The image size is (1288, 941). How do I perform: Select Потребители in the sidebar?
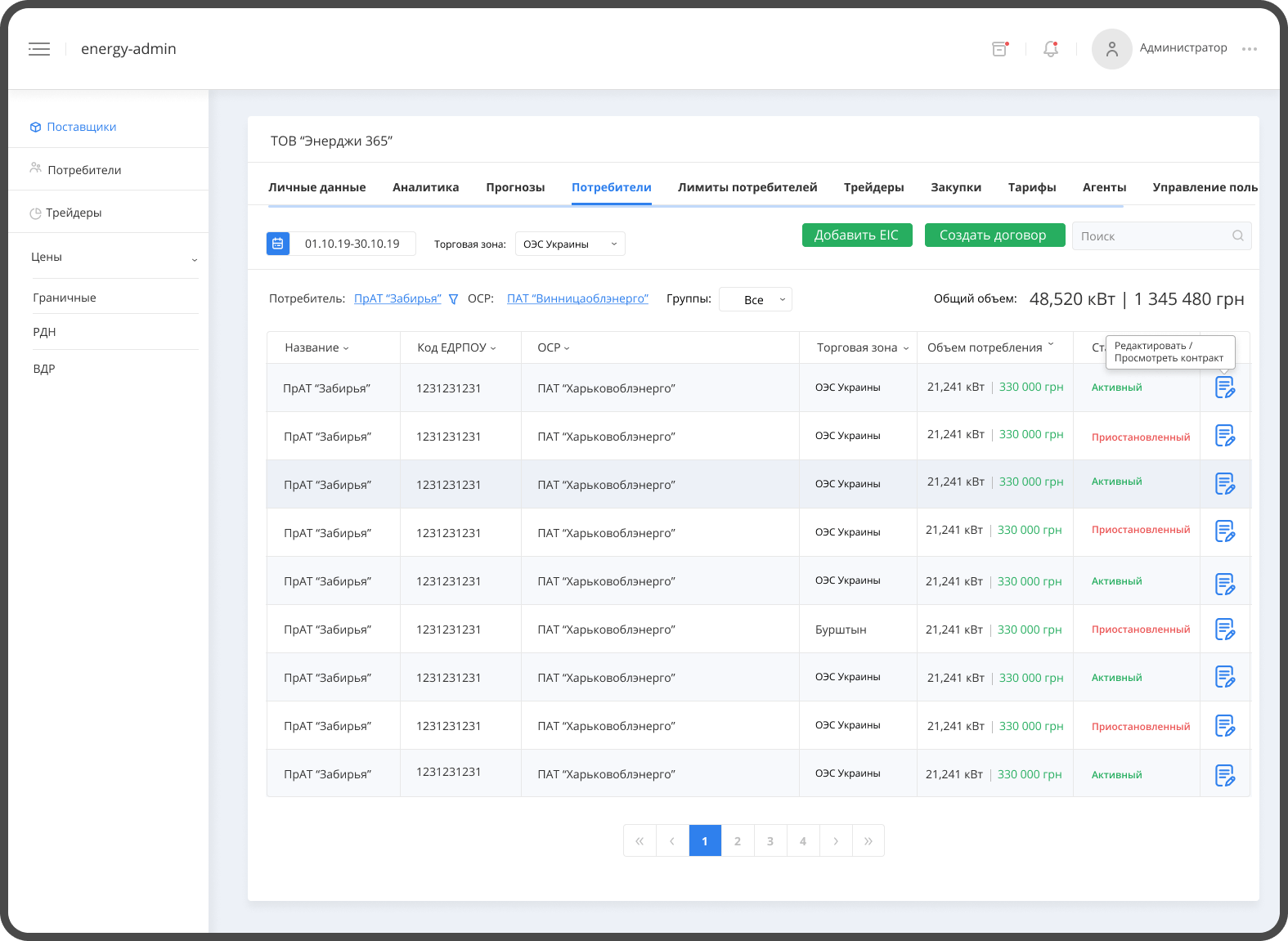[x=84, y=170]
